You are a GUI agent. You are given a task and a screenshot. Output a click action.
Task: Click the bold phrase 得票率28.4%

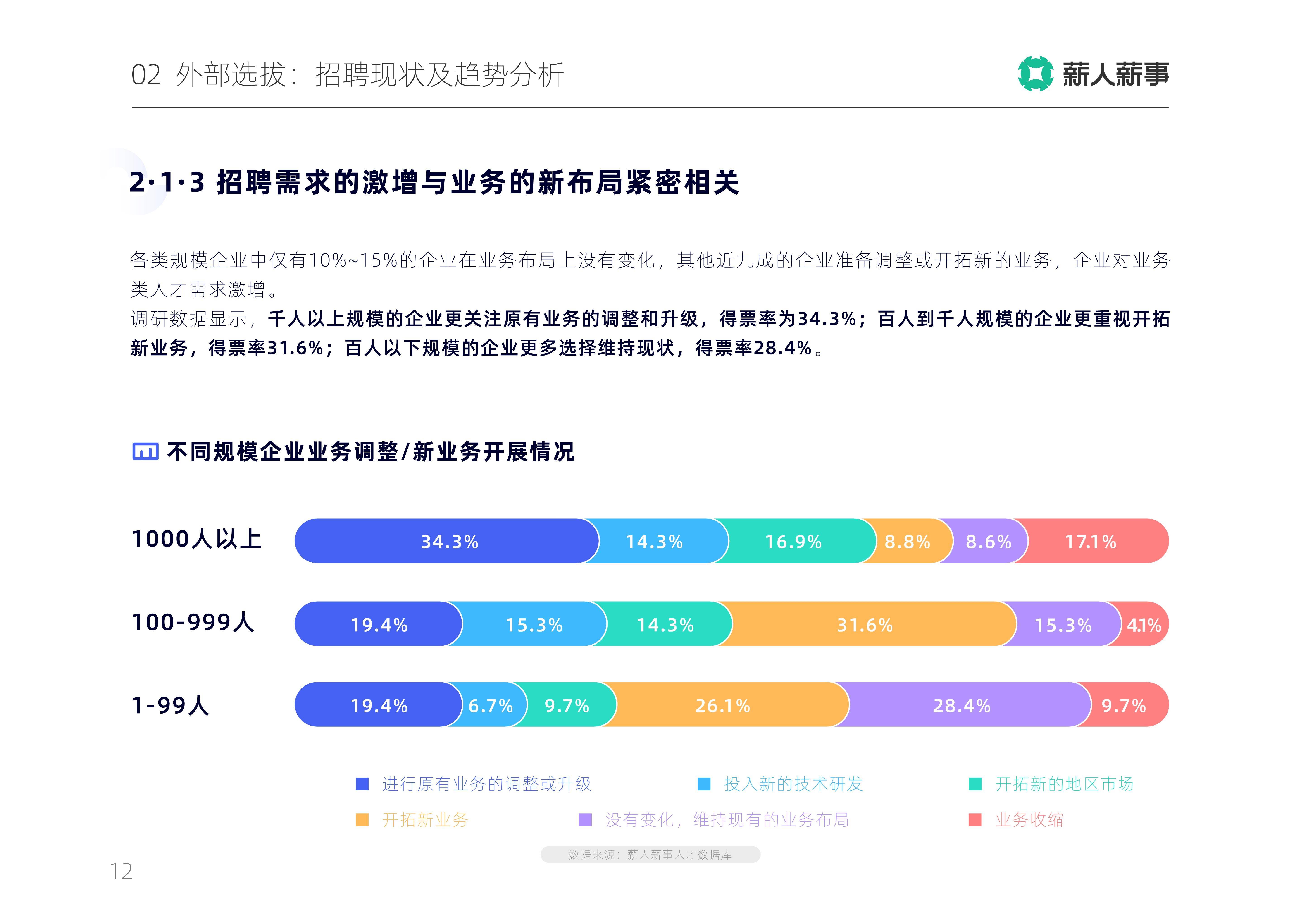coord(753,348)
